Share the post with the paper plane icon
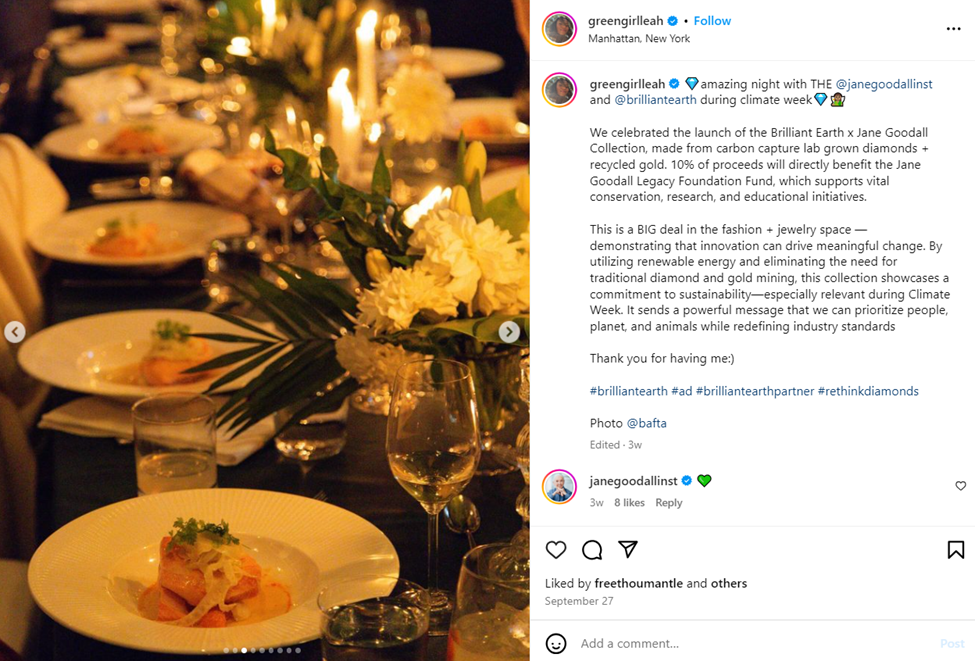The image size is (975, 661). click(628, 549)
